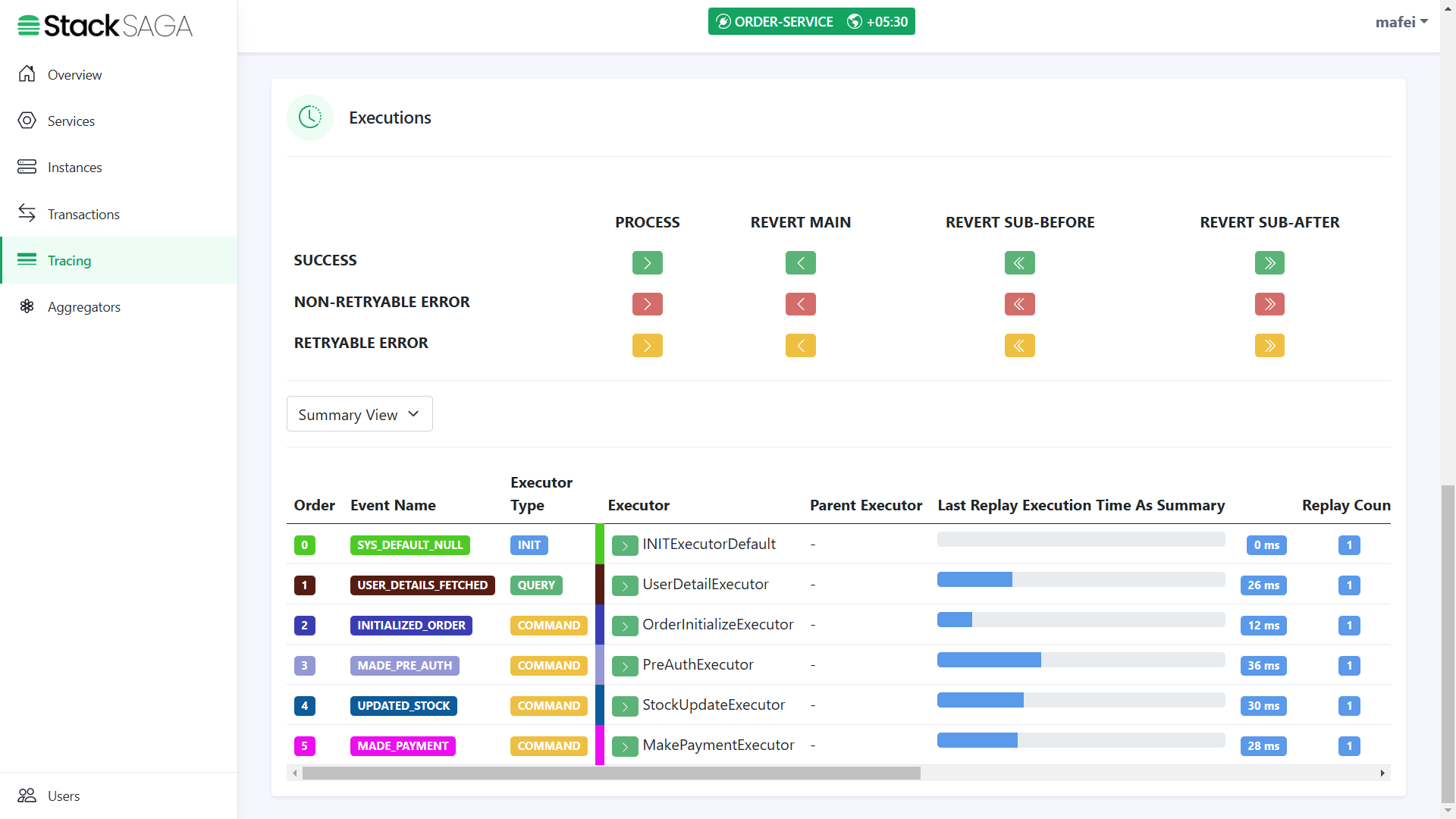Click the Services navigation link
This screenshot has height=819, width=1456.
(x=70, y=120)
